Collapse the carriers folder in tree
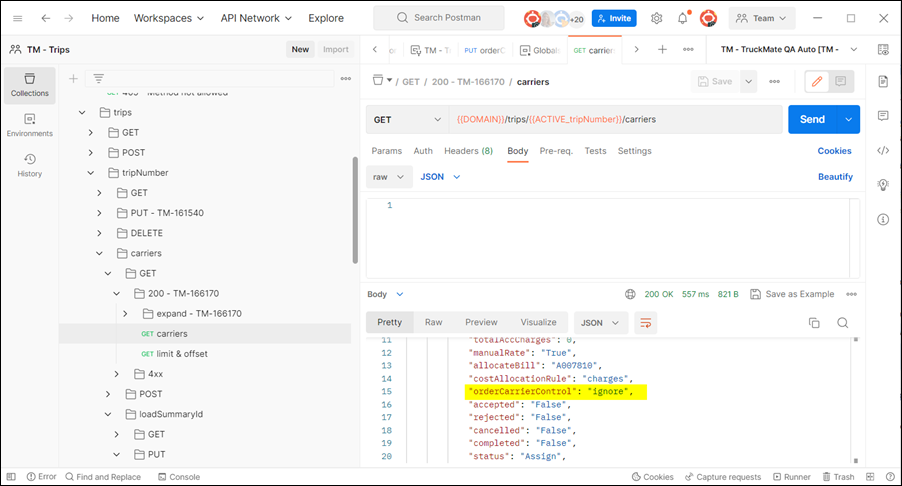Image resolution: width=902 pixels, height=486 pixels. click(99, 253)
